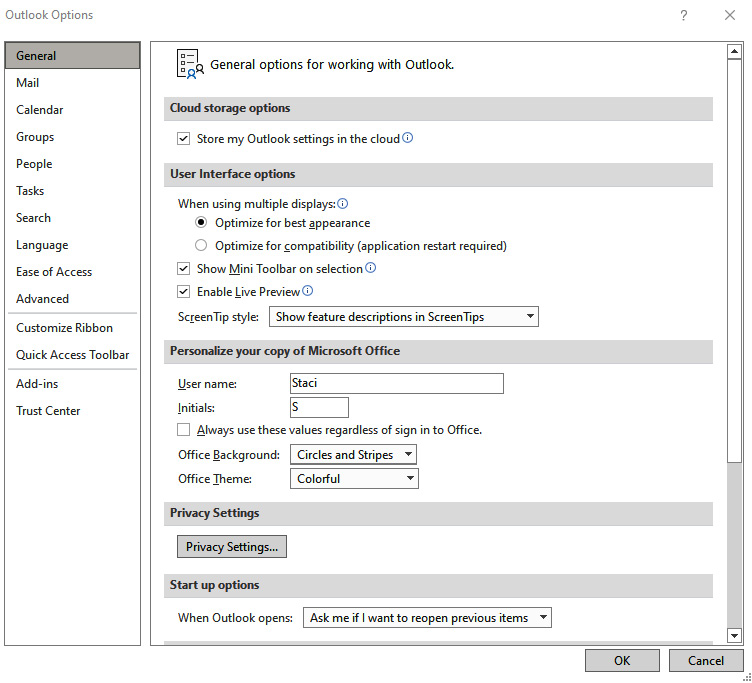Click the General options header icon
This screenshot has width=752, height=683.
(190, 64)
